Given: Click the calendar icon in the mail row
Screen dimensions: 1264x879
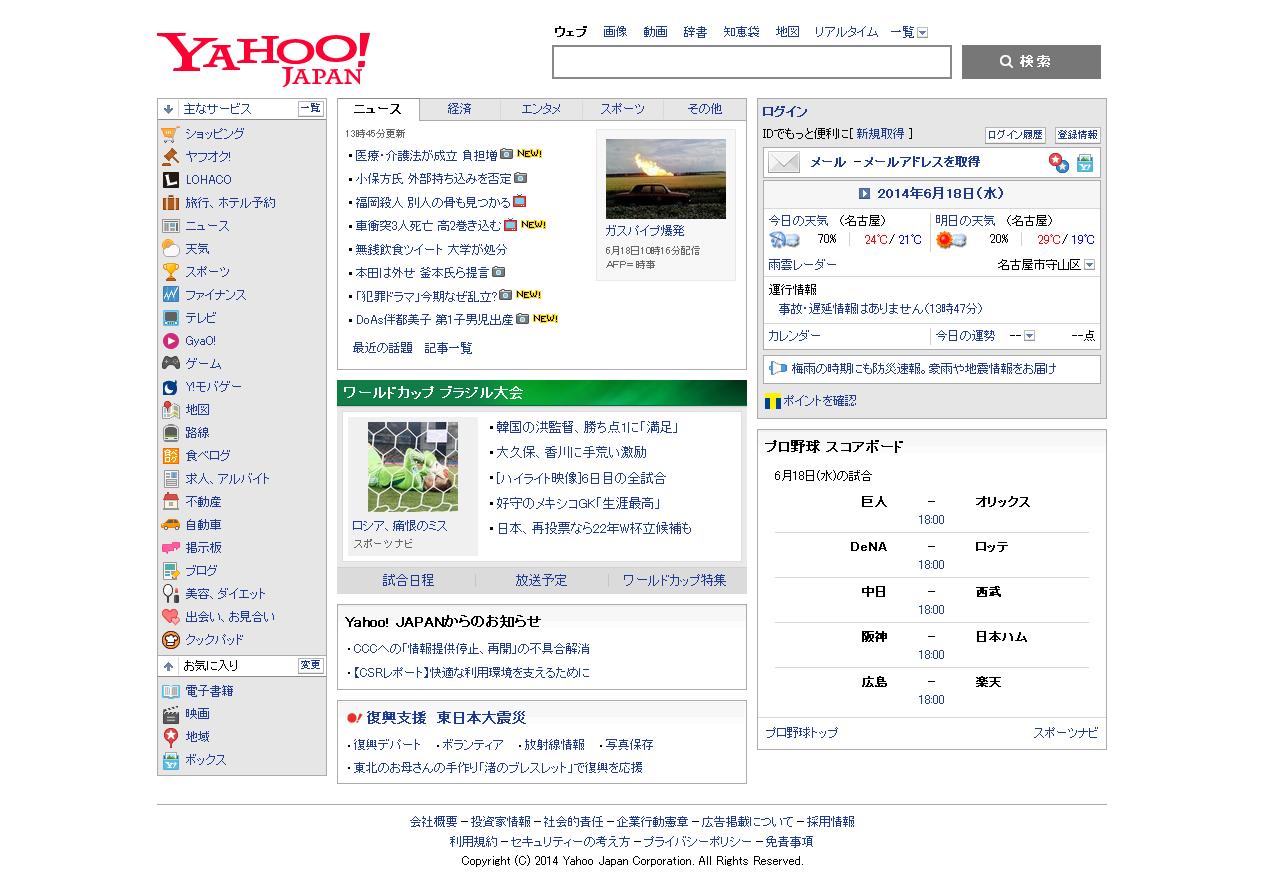Looking at the screenshot, I should point(1084,163).
